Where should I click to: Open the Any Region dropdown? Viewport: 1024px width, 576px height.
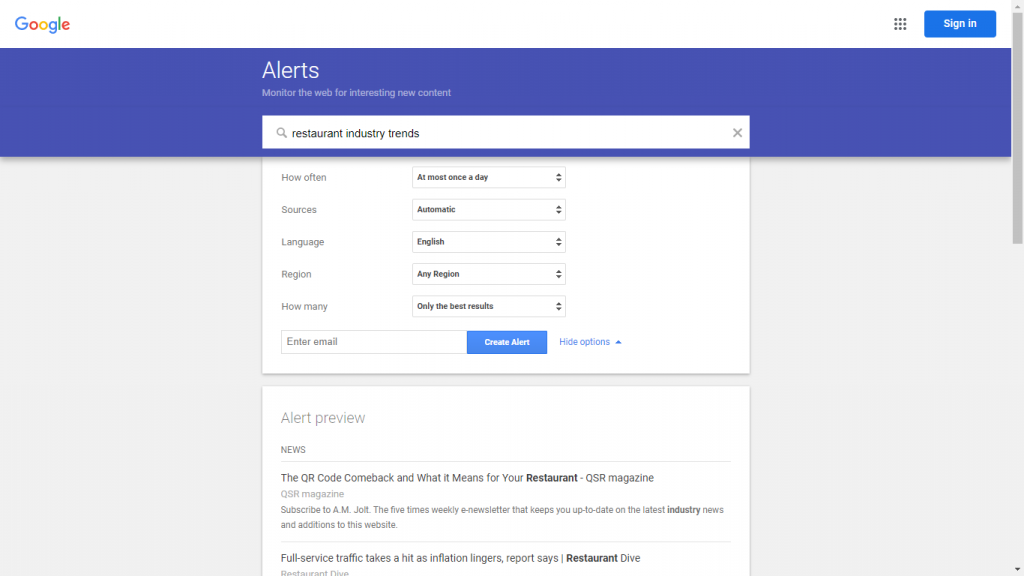(x=488, y=274)
